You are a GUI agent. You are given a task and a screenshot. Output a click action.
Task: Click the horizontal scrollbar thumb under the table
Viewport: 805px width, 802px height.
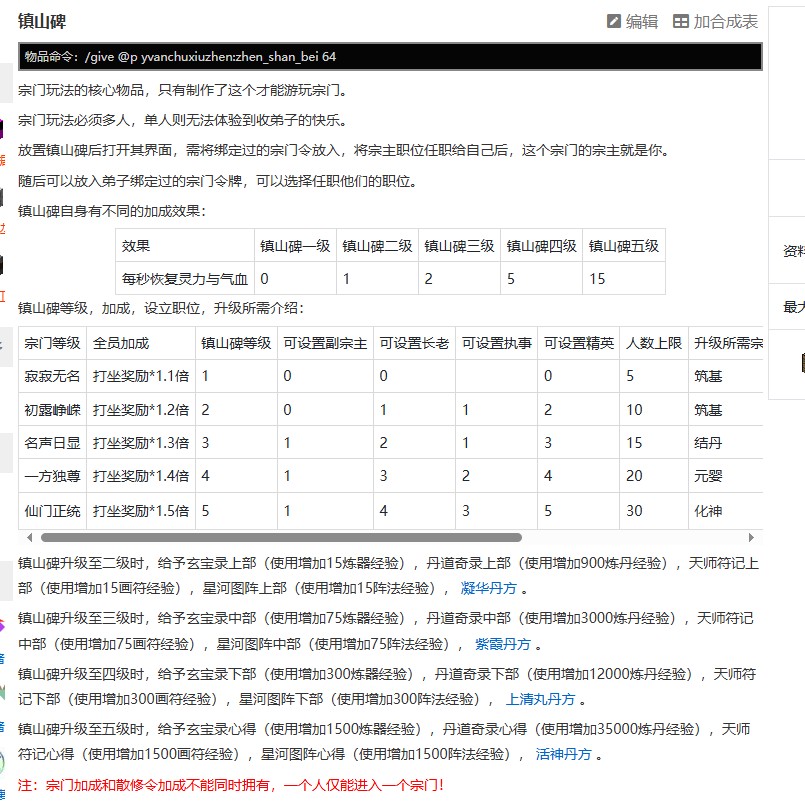point(281,538)
